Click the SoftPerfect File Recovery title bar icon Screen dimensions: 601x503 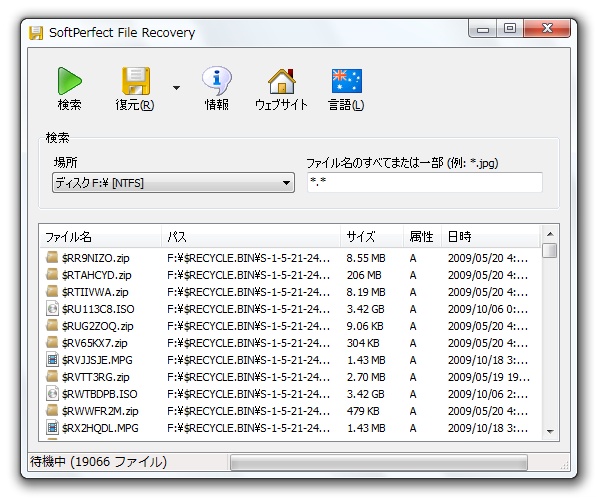coord(36,33)
